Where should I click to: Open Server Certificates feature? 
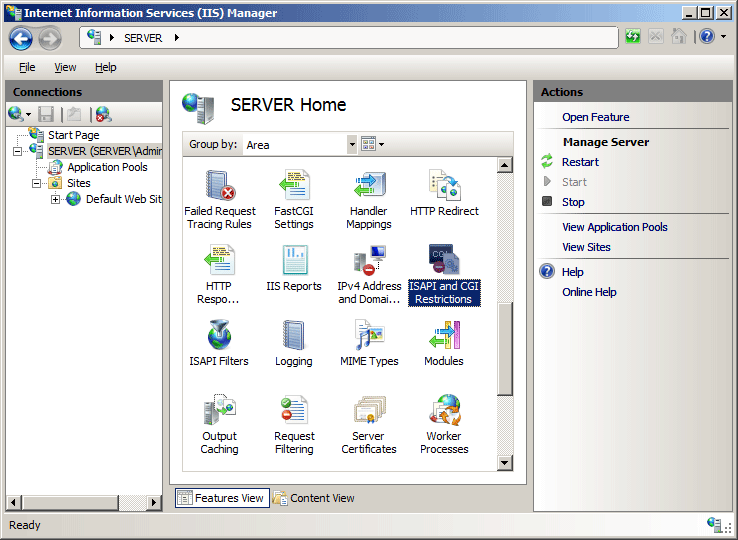[369, 424]
